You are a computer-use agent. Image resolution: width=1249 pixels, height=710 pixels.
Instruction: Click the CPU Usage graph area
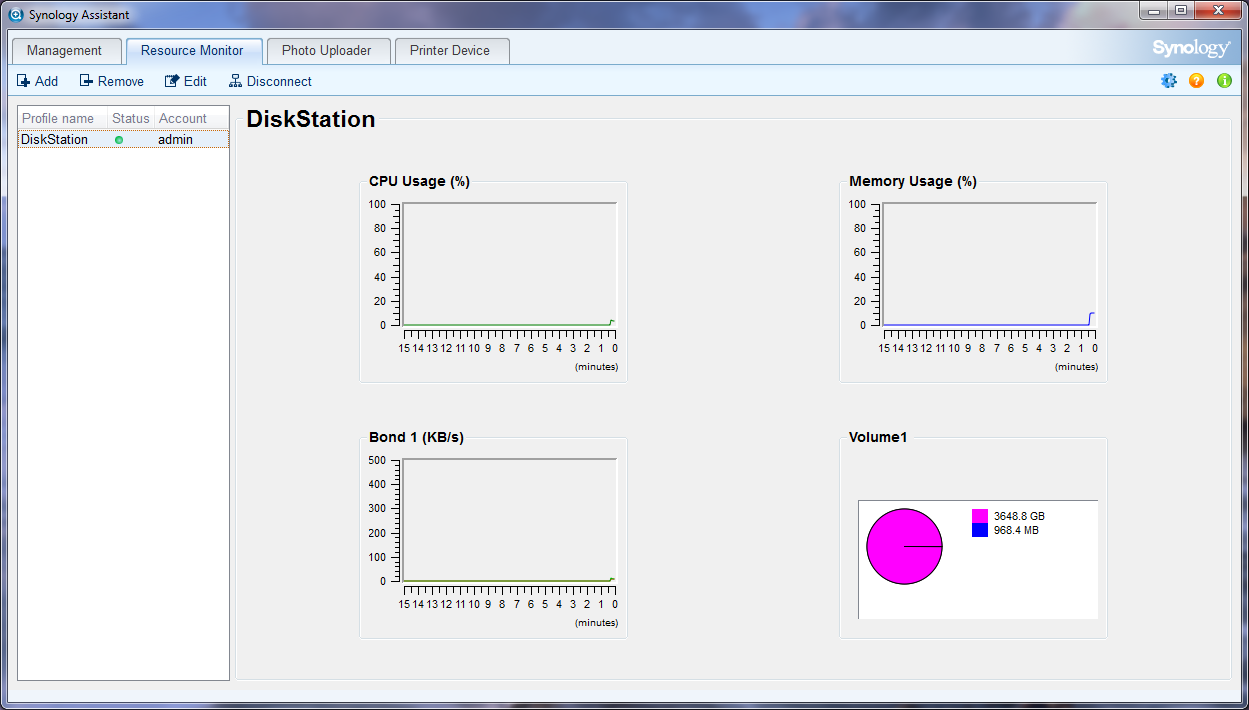[x=509, y=264]
